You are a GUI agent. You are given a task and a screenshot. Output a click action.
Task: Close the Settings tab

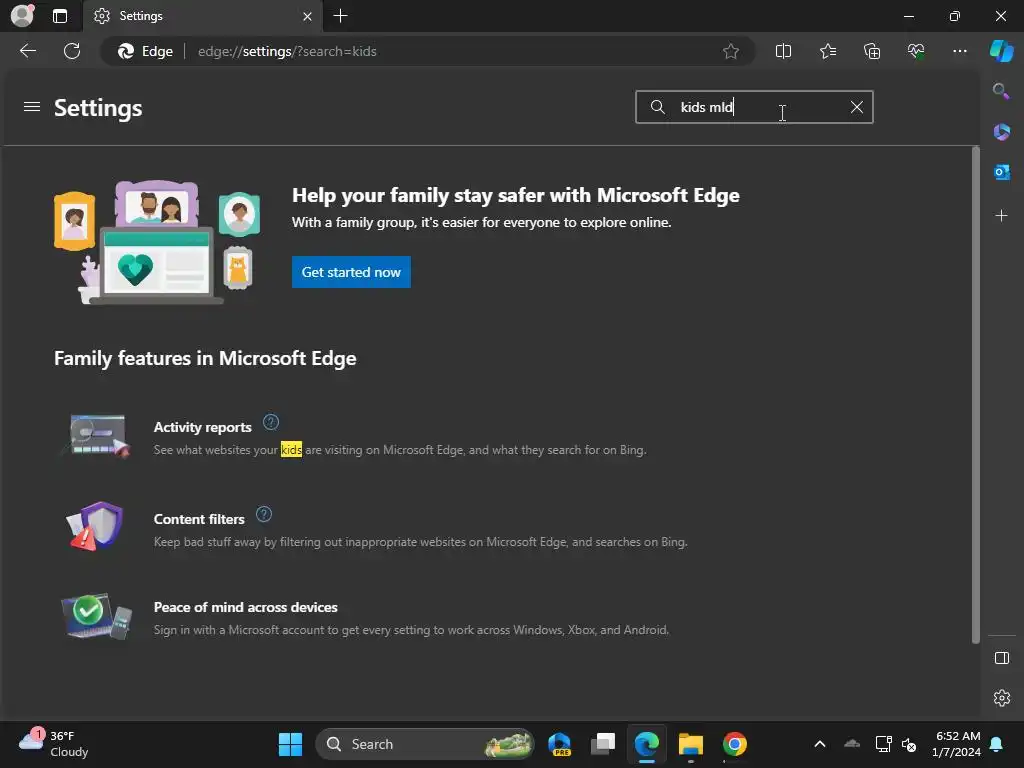(x=307, y=16)
